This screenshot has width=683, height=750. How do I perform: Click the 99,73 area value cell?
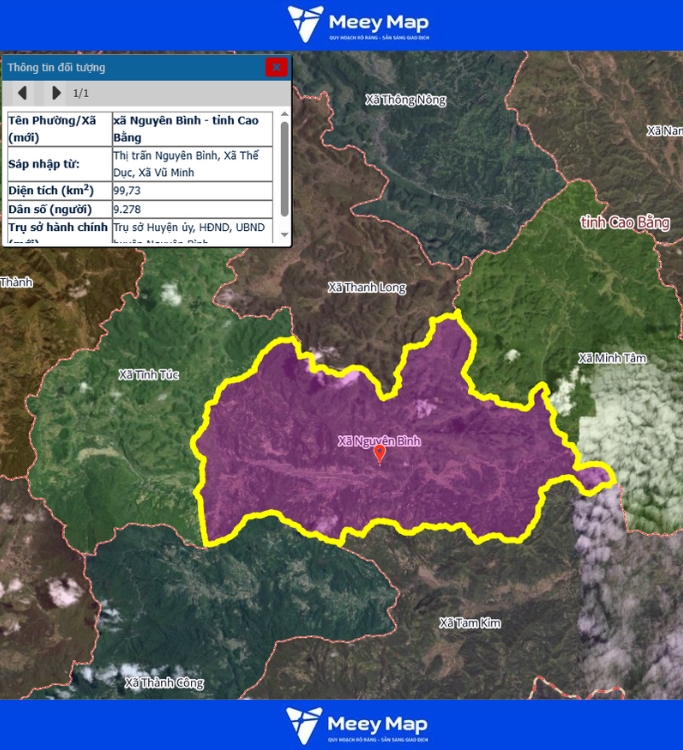coord(190,190)
